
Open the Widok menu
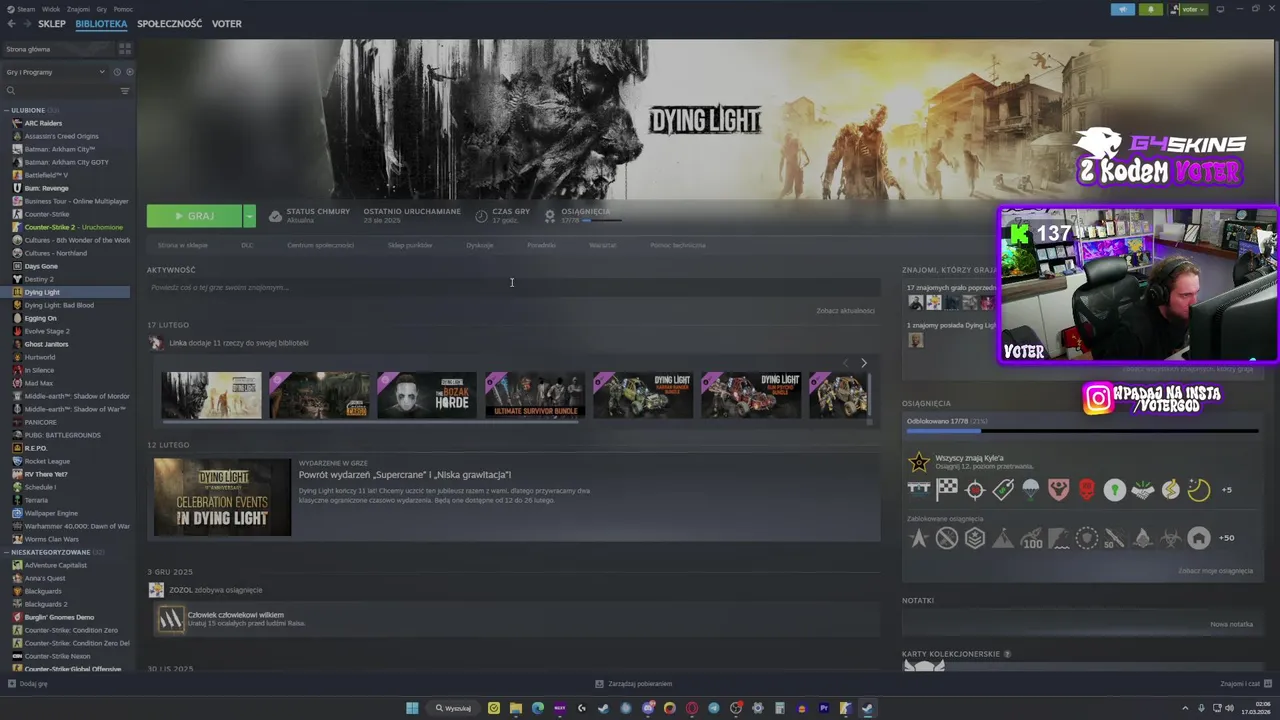coord(51,9)
